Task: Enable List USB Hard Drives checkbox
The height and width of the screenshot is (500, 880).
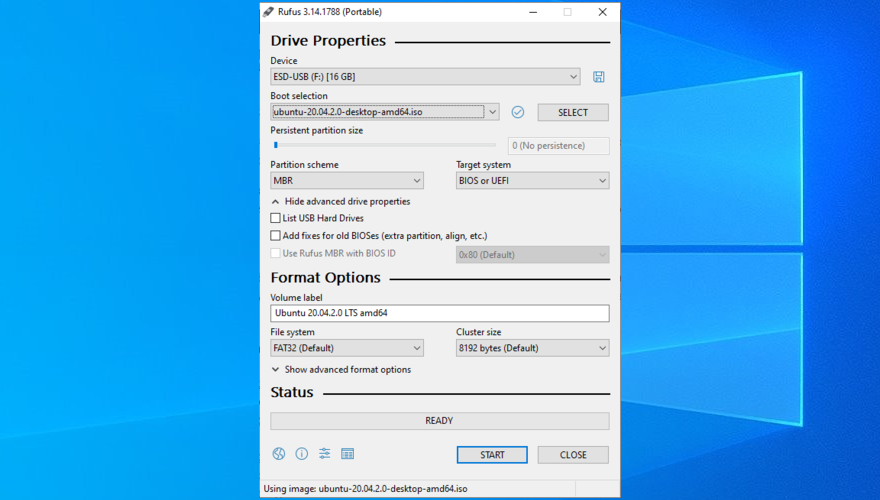Action: [276, 218]
